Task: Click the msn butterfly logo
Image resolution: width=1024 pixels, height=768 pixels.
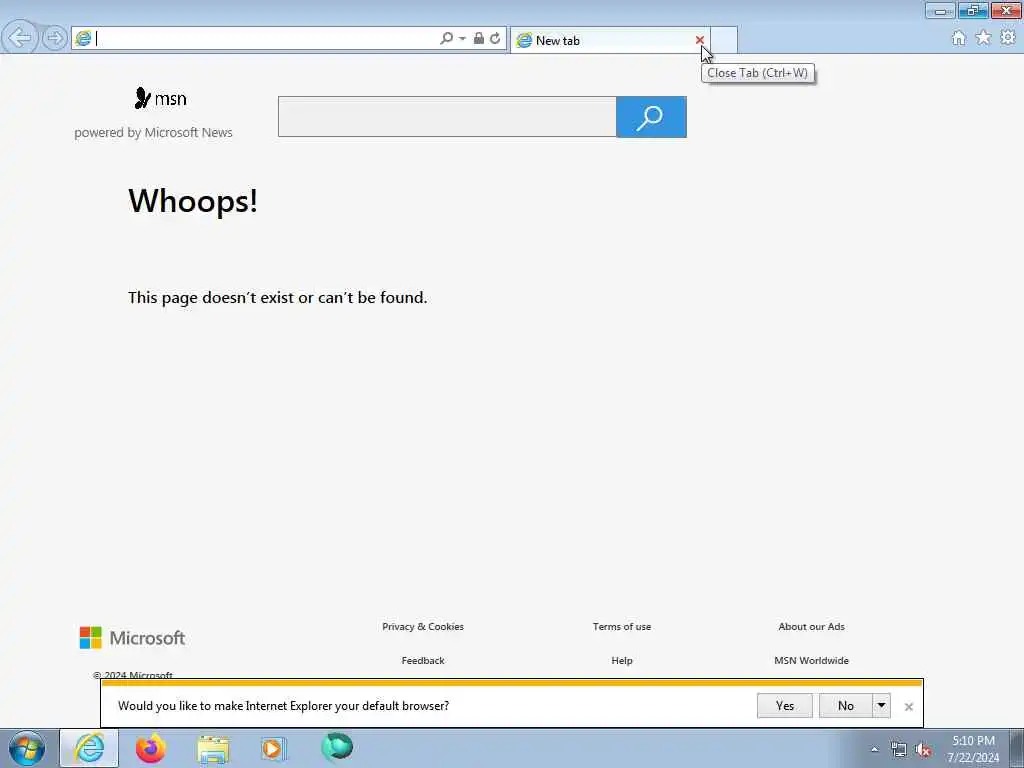Action: point(160,99)
